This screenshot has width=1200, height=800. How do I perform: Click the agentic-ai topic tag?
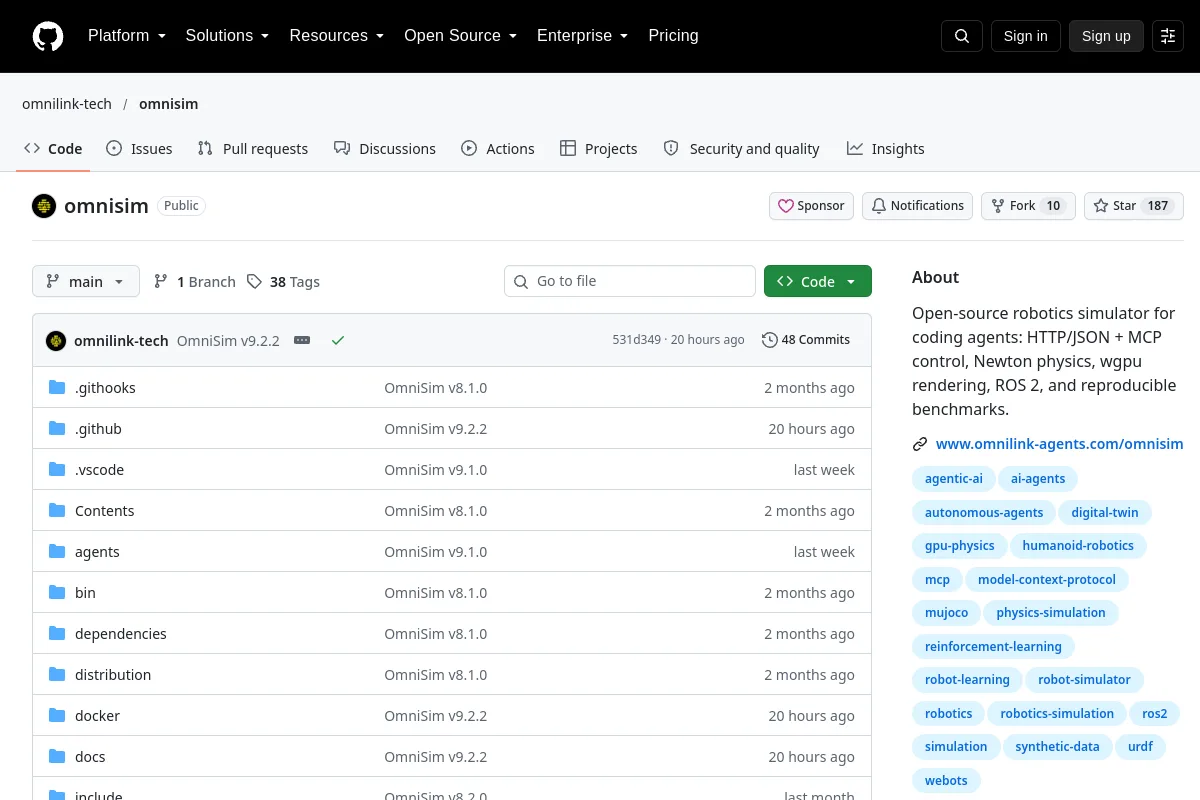coord(954,479)
